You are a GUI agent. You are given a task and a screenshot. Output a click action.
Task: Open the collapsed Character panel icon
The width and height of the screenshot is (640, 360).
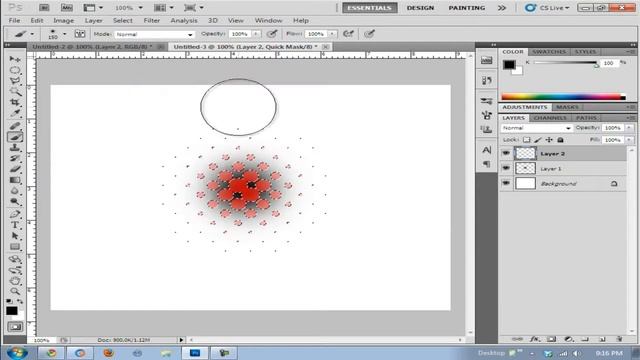click(x=486, y=150)
